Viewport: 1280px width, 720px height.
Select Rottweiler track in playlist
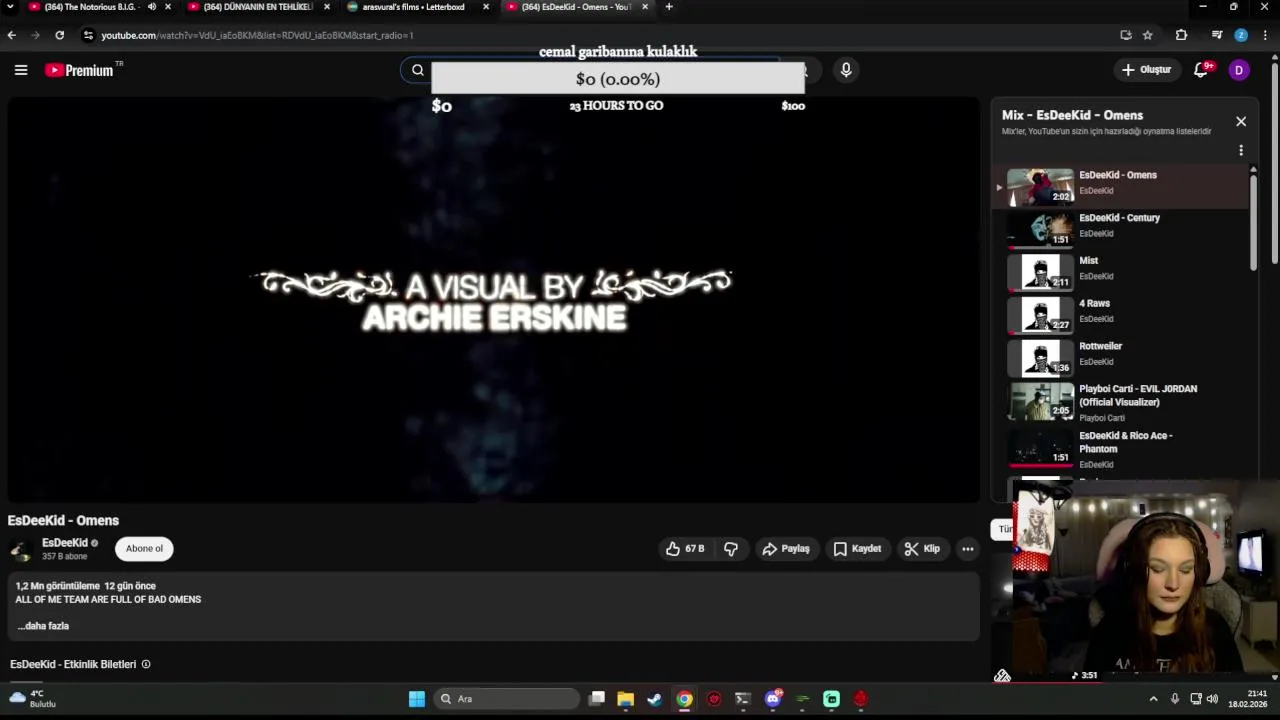click(1120, 358)
